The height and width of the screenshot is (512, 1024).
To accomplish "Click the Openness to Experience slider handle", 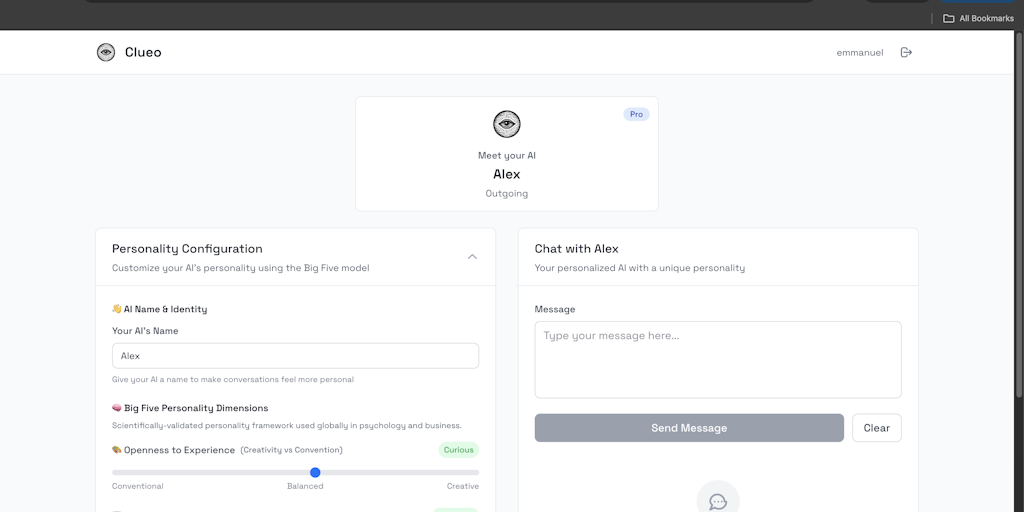I will [315, 472].
